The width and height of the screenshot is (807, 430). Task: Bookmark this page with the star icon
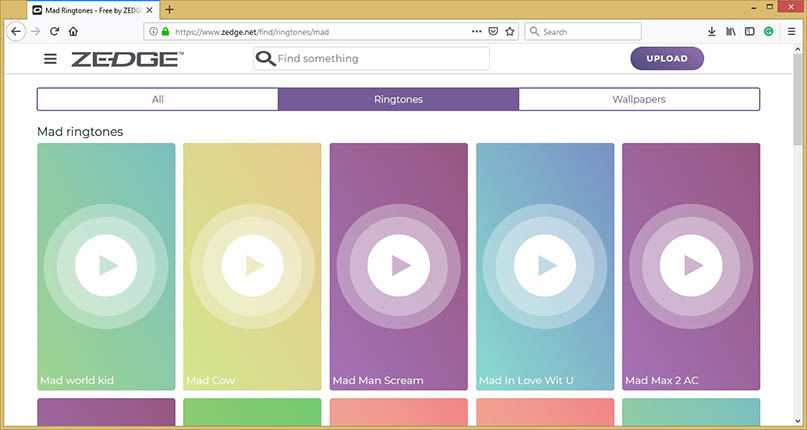509,32
